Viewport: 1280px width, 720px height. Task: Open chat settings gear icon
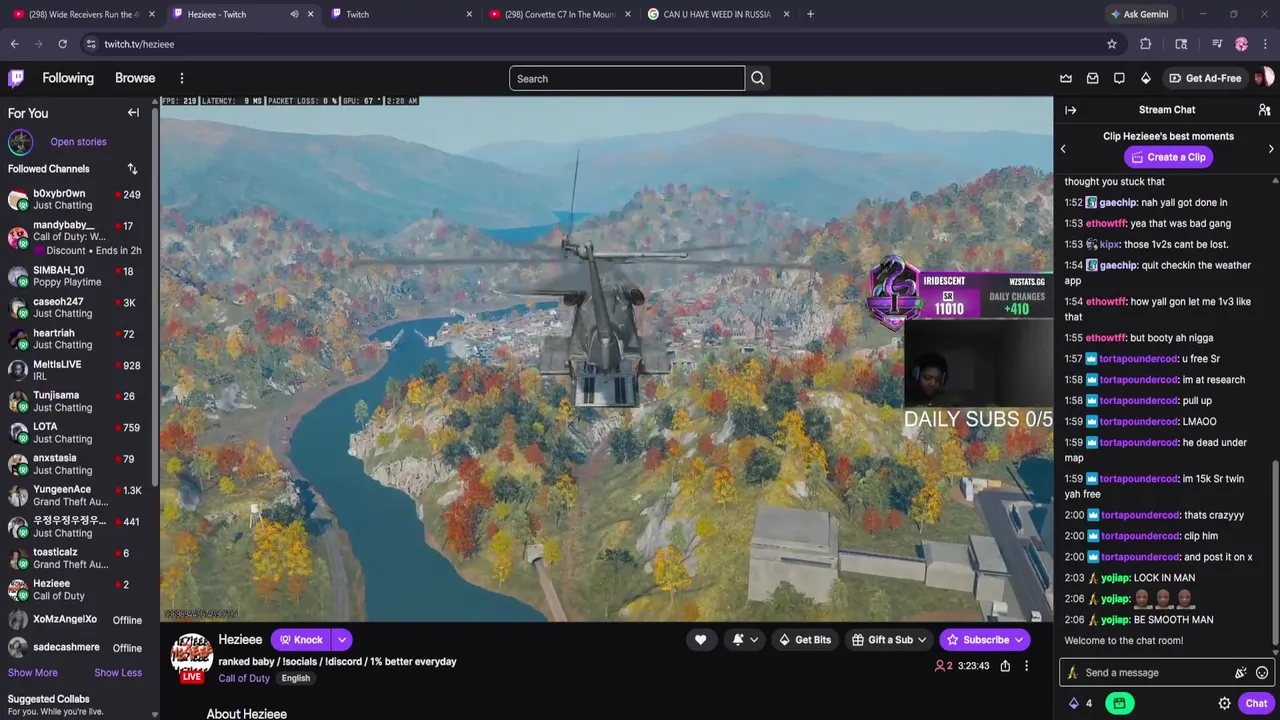click(x=1224, y=704)
